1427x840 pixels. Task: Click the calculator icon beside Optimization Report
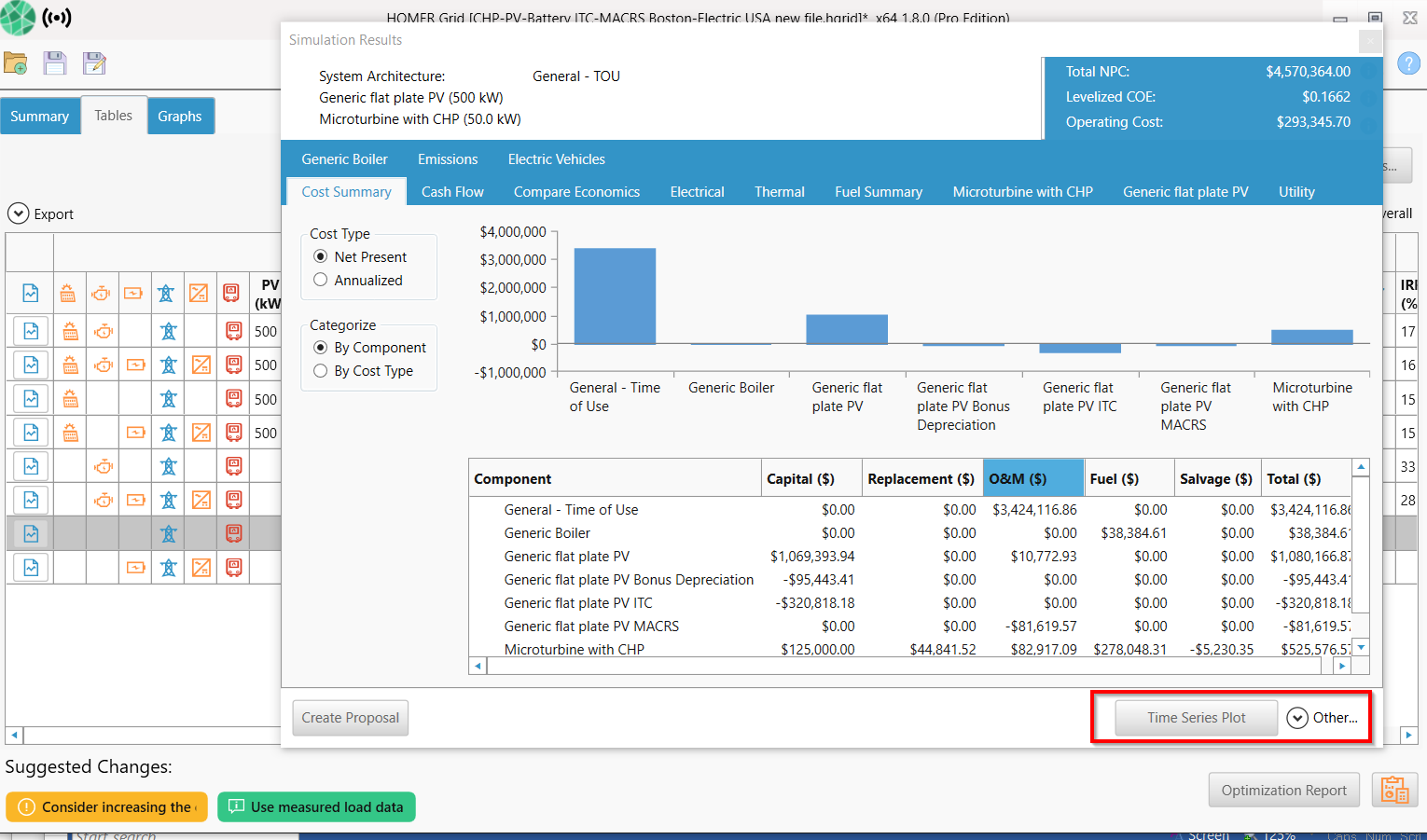(x=1394, y=790)
